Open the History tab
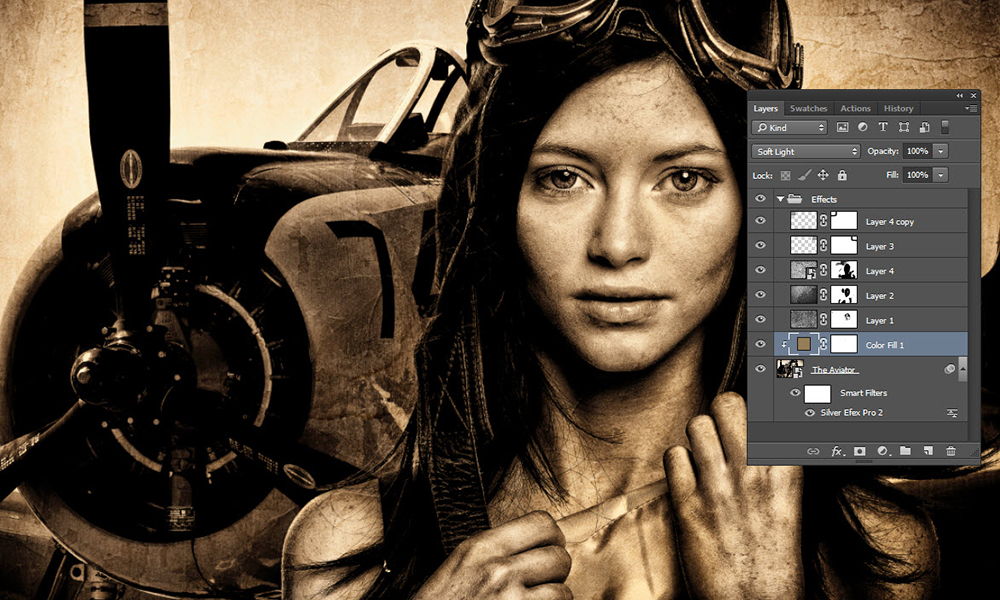Viewport: 1000px width, 600px height. (x=898, y=107)
